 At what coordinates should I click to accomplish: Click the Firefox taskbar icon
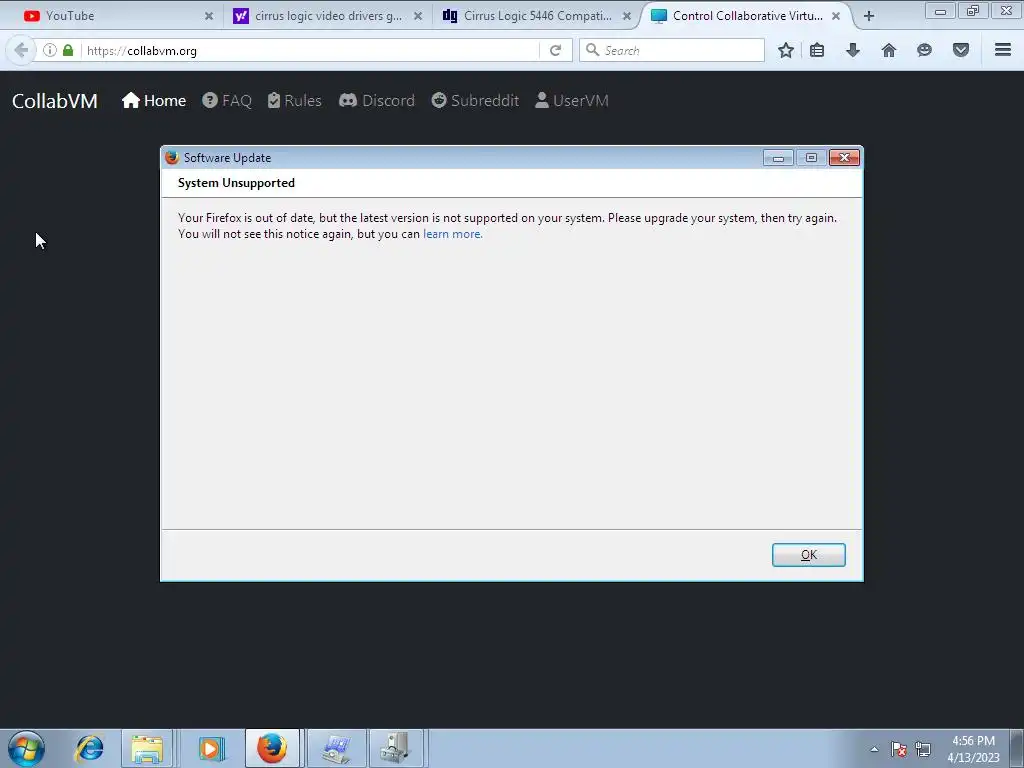point(272,748)
